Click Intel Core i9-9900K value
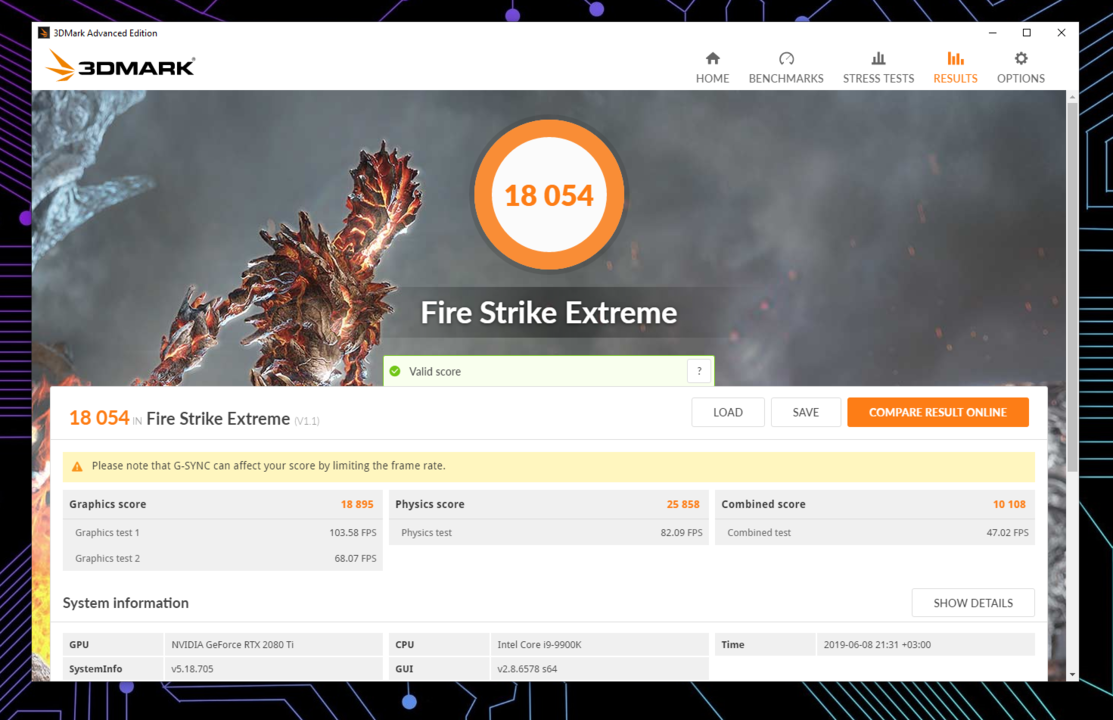Image resolution: width=1113 pixels, height=720 pixels. pos(539,645)
